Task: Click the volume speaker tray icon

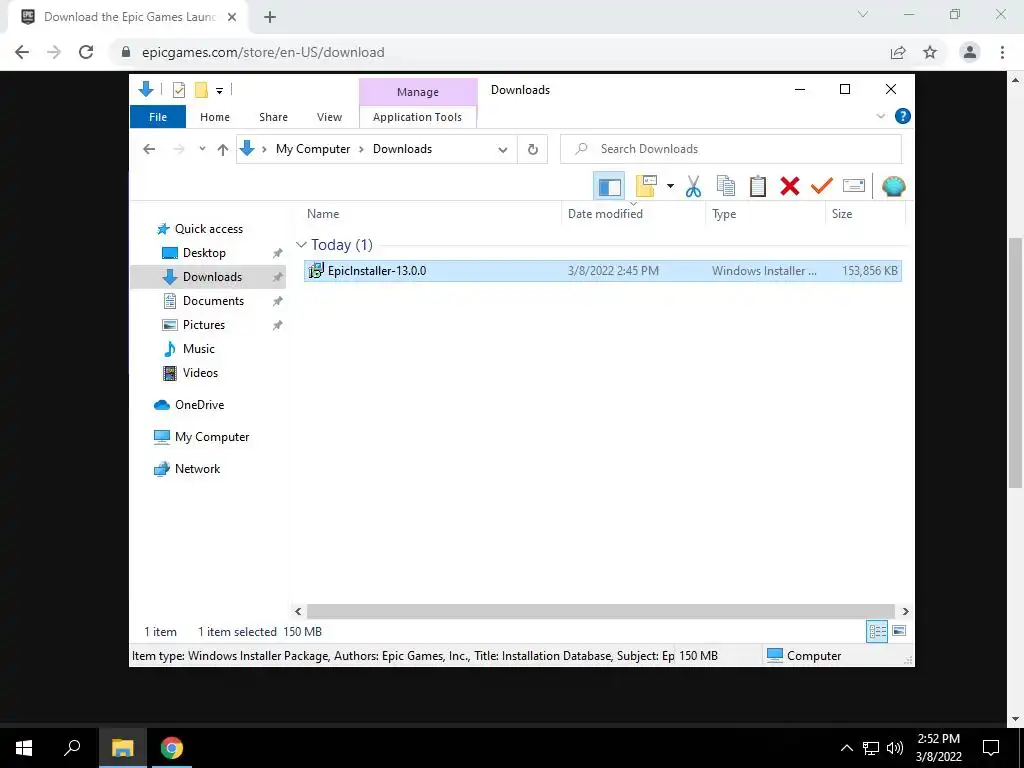Action: click(895, 748)
